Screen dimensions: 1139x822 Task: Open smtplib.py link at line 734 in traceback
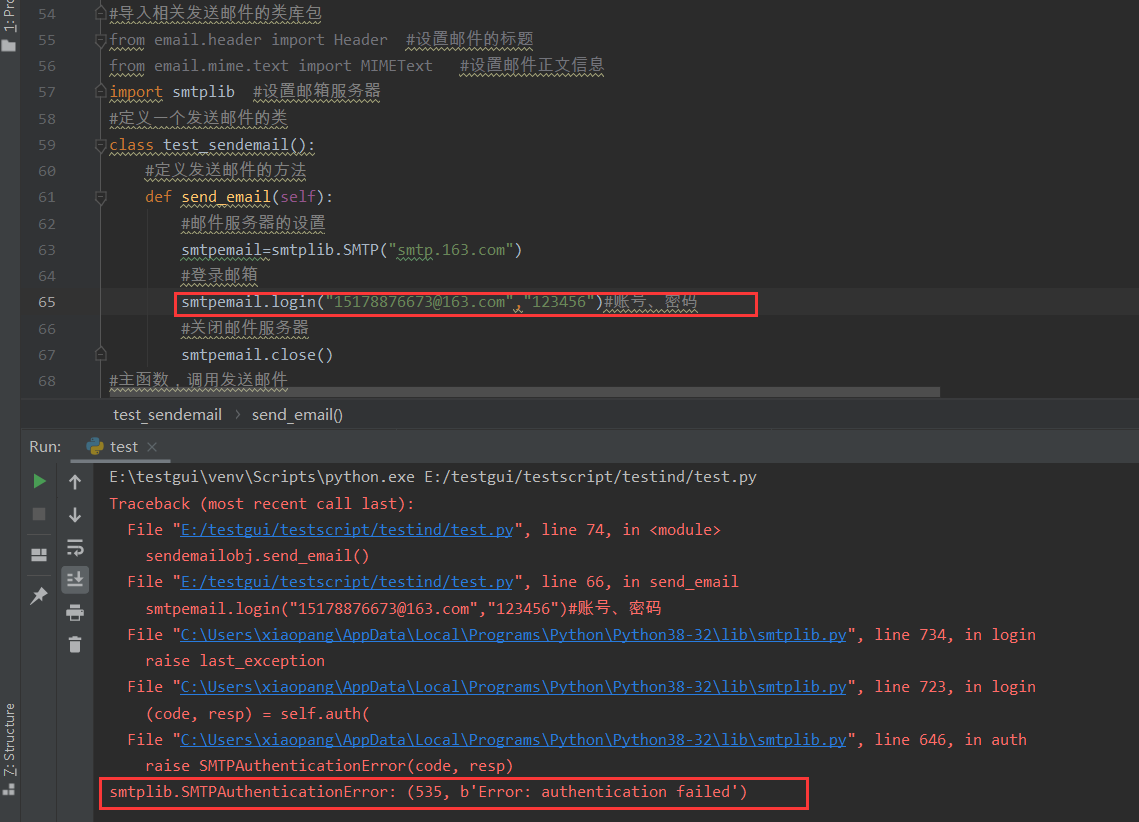pos(513,635)
